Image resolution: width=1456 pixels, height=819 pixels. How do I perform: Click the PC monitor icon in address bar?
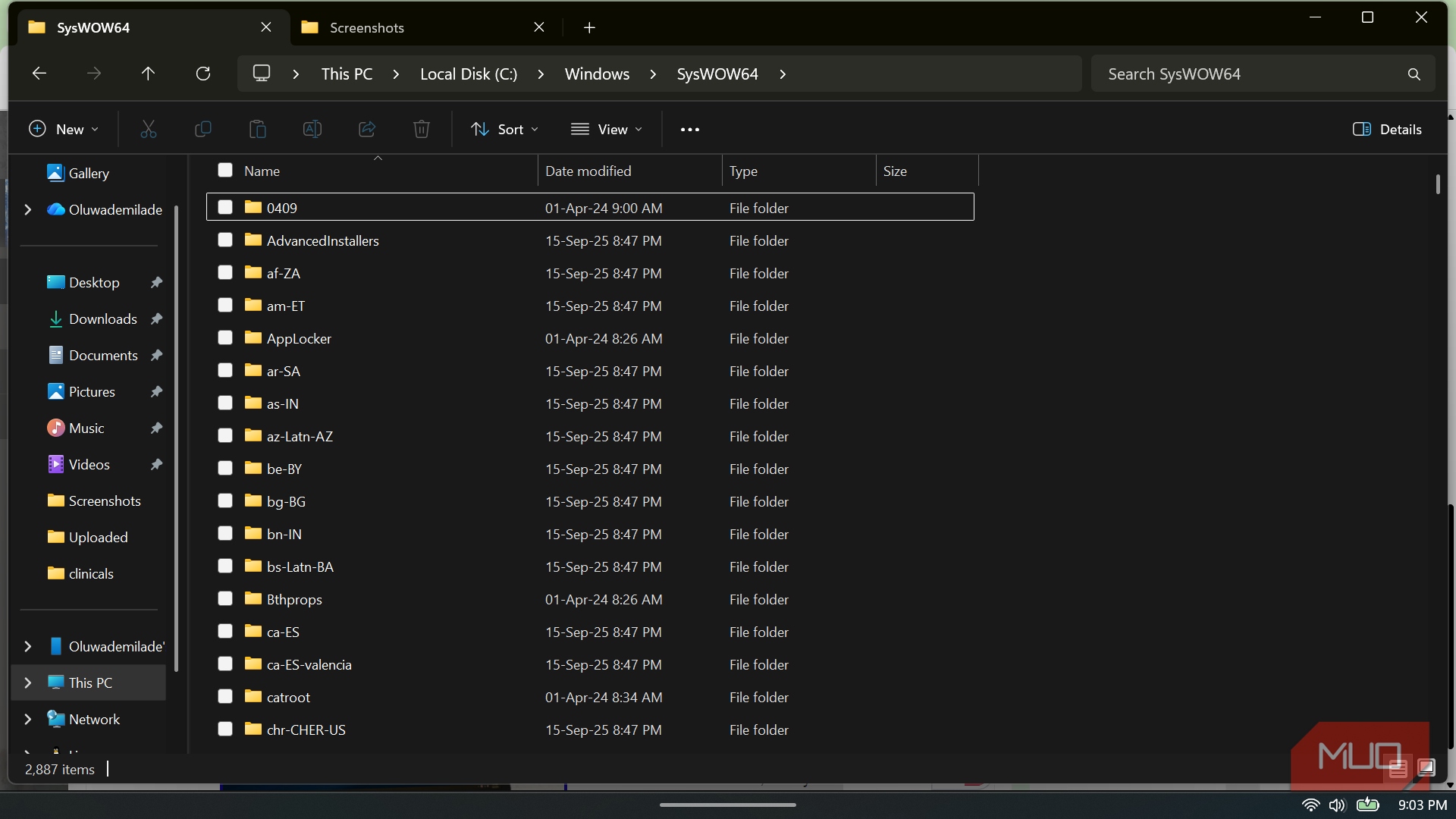click(262, 74)
